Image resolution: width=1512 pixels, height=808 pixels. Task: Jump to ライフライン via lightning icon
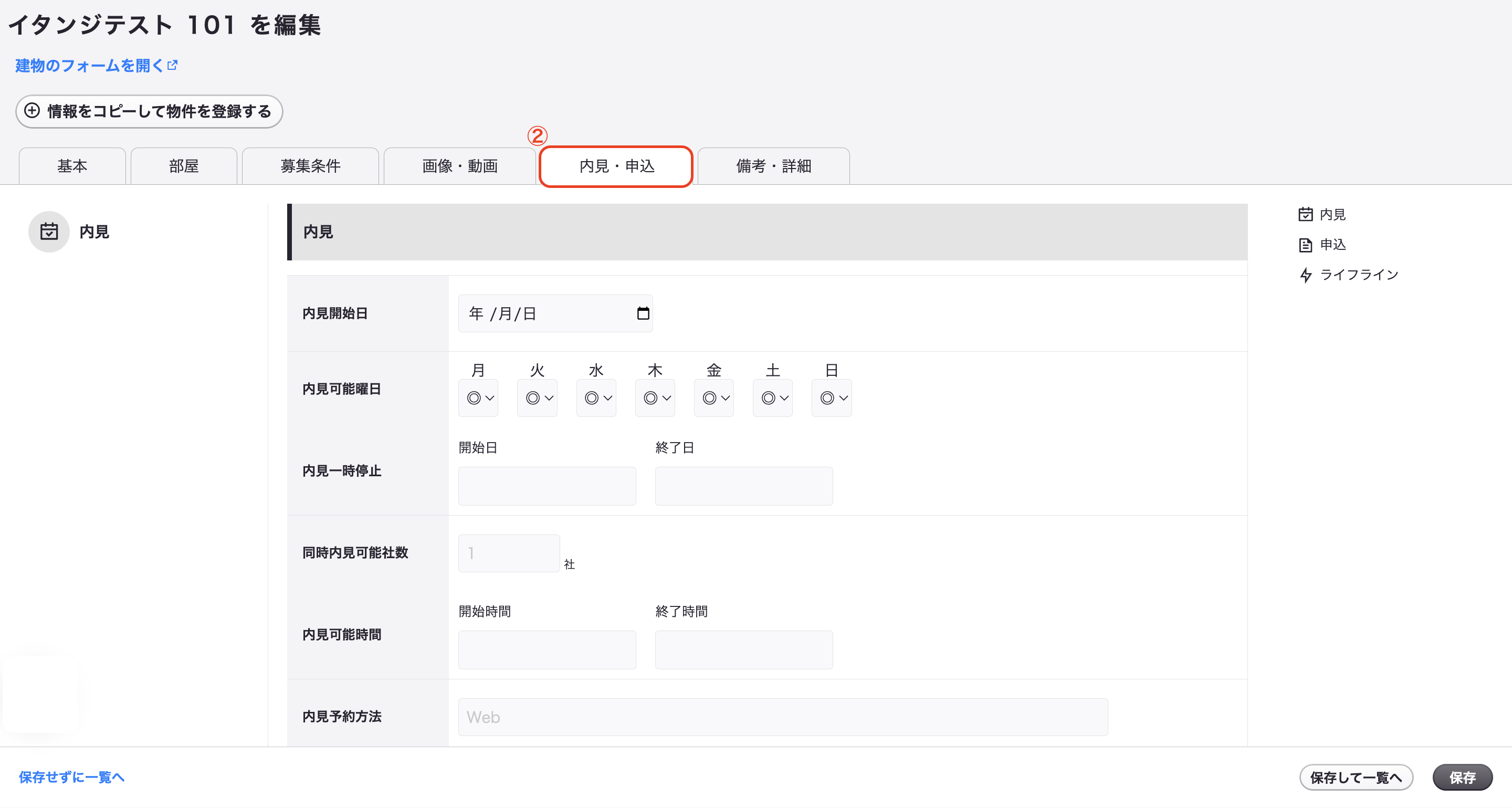pyautogui.click(x=1305, y=275)
